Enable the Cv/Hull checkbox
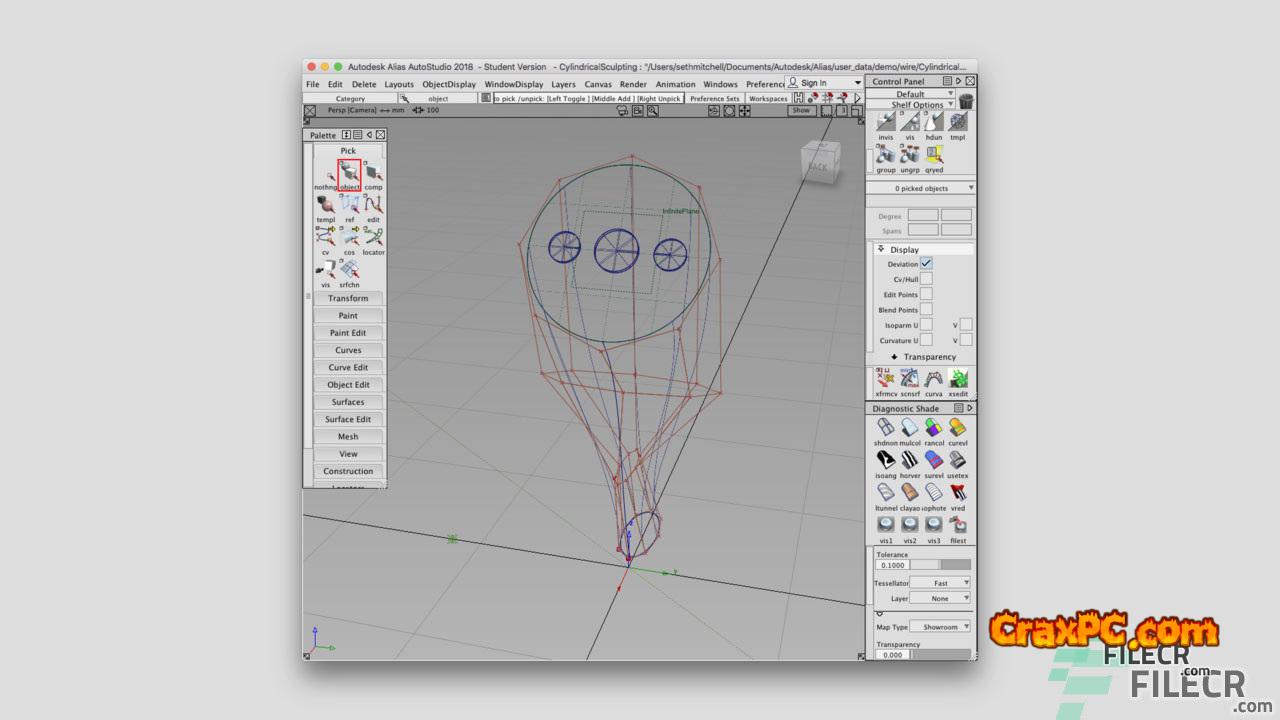The image size is (1280, 720). click(x=926, y=279)
